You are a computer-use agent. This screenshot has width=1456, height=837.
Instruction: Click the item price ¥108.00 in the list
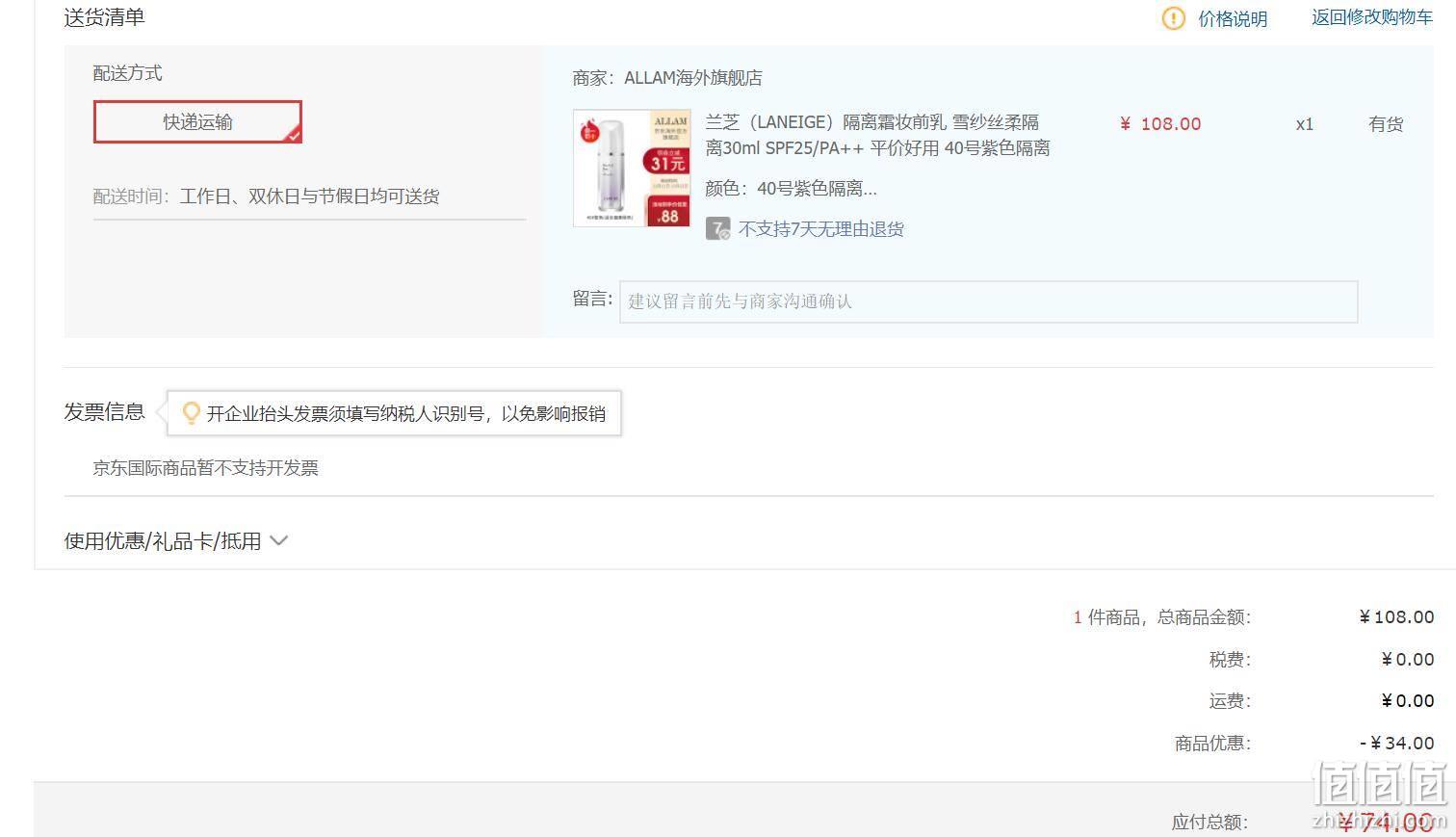[x=1160, y=123]
